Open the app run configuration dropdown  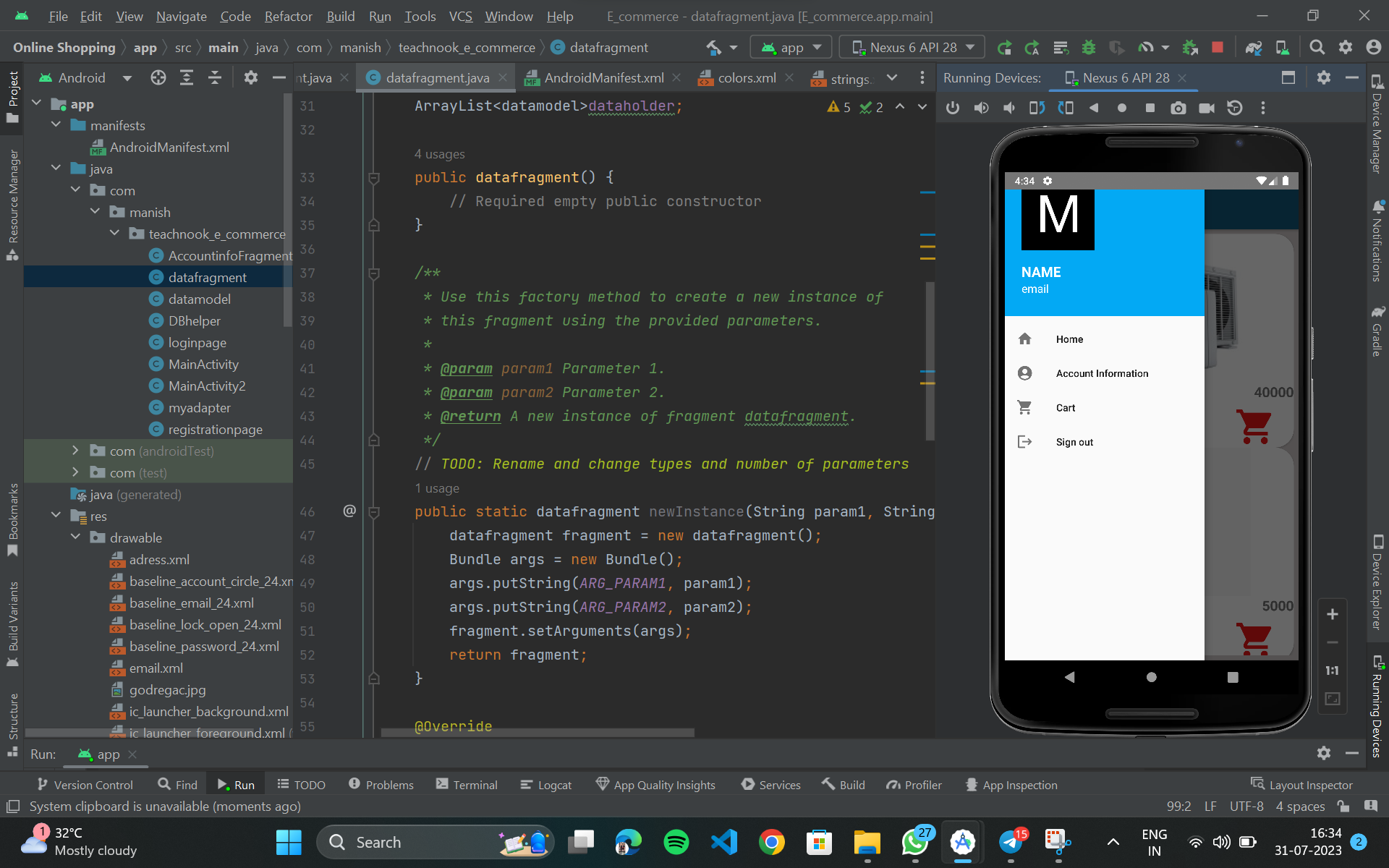coord(791,47)
